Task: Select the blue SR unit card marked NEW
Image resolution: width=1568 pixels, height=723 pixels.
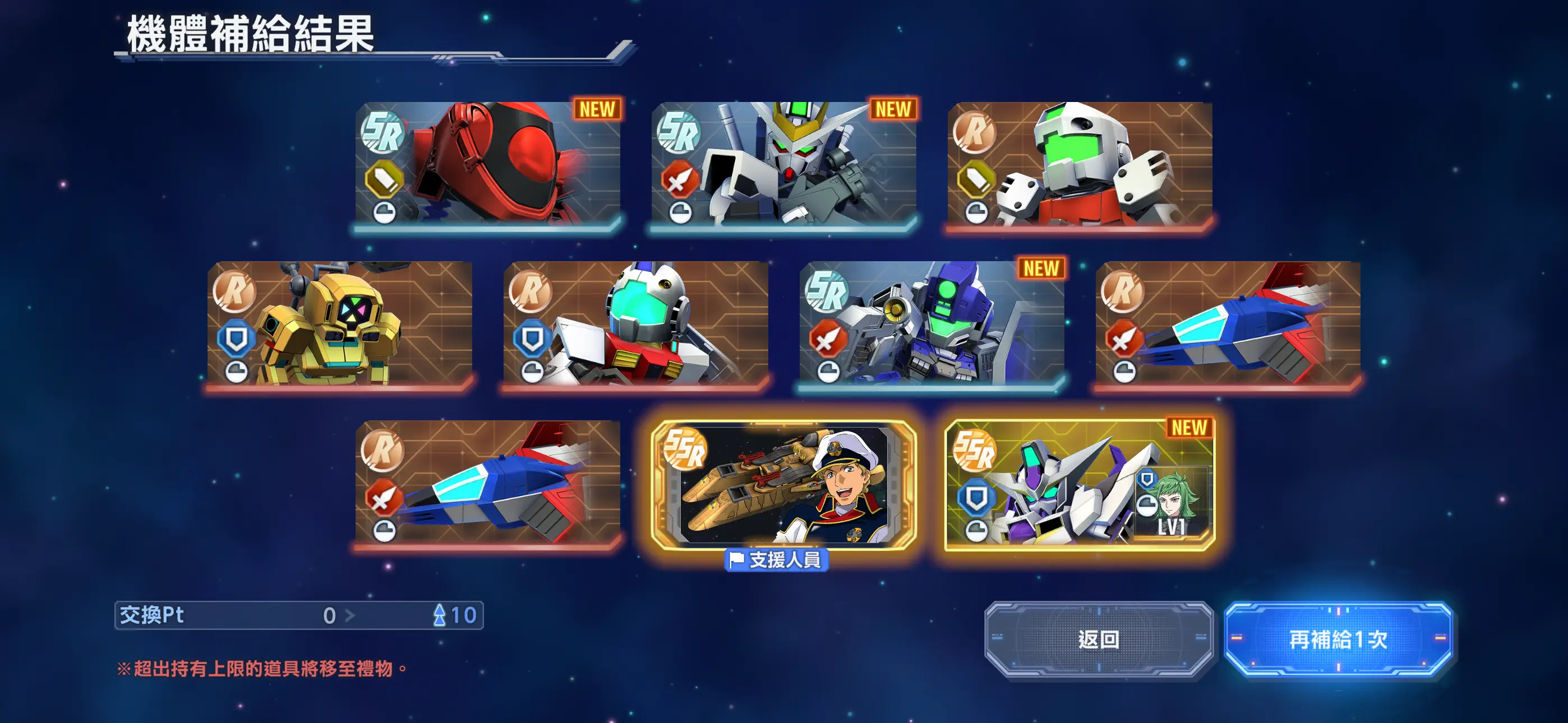Action: (932, 326)
